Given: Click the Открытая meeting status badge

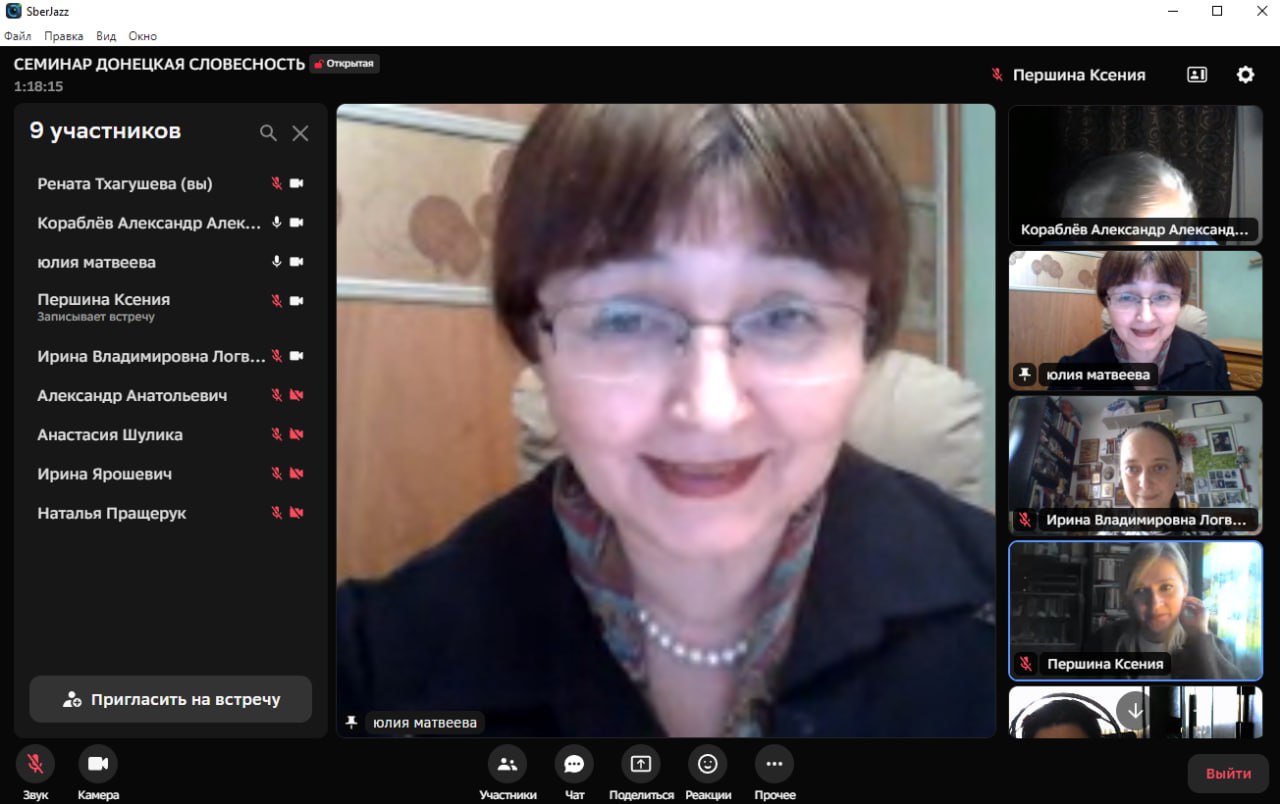Looking at the screenshot, I should tap(344, 64).
